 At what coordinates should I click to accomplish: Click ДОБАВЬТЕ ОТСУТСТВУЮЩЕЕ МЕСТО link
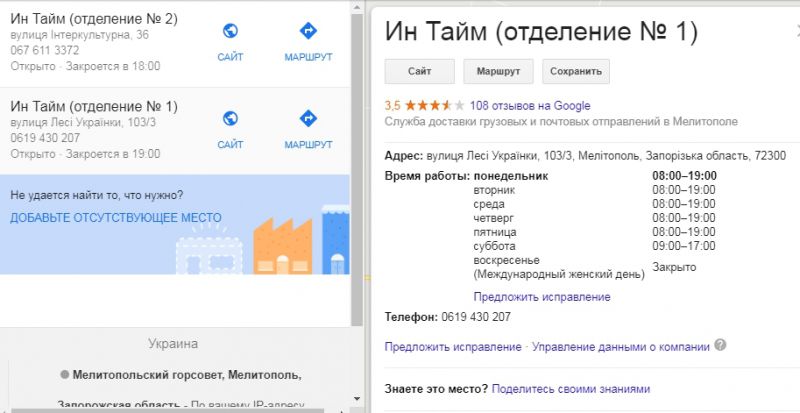[x=116, y=218]
